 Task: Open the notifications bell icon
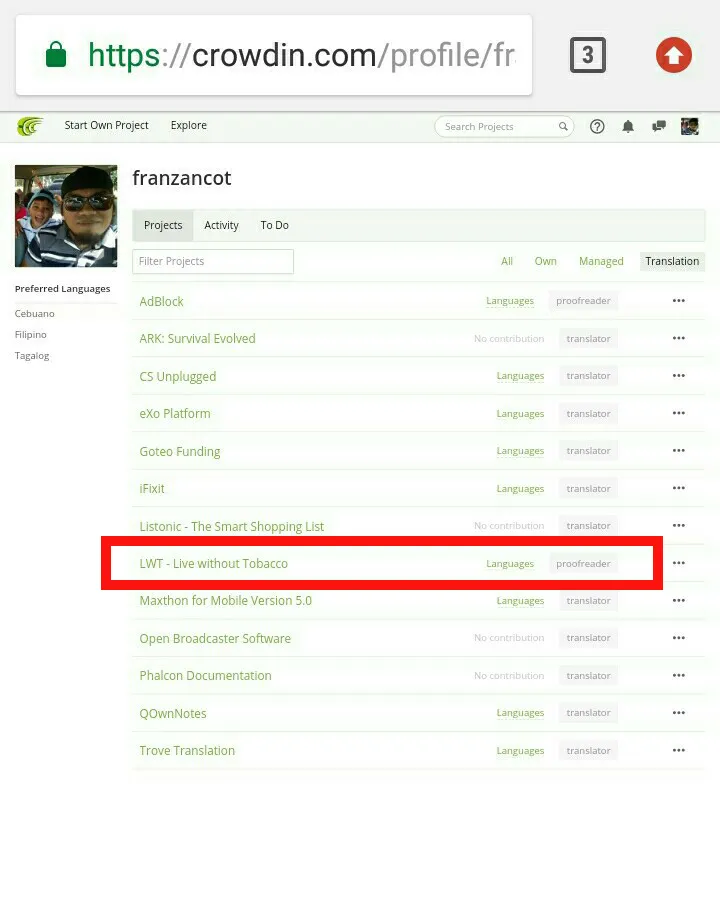click(628, 126)
